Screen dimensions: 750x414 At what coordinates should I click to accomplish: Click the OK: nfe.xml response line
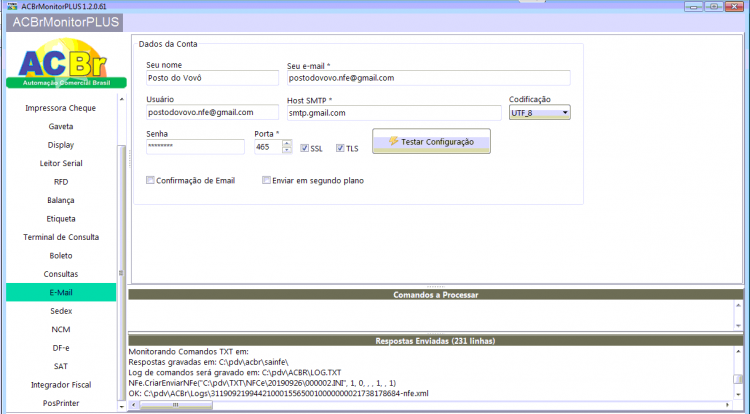click(x=278, y=393)
